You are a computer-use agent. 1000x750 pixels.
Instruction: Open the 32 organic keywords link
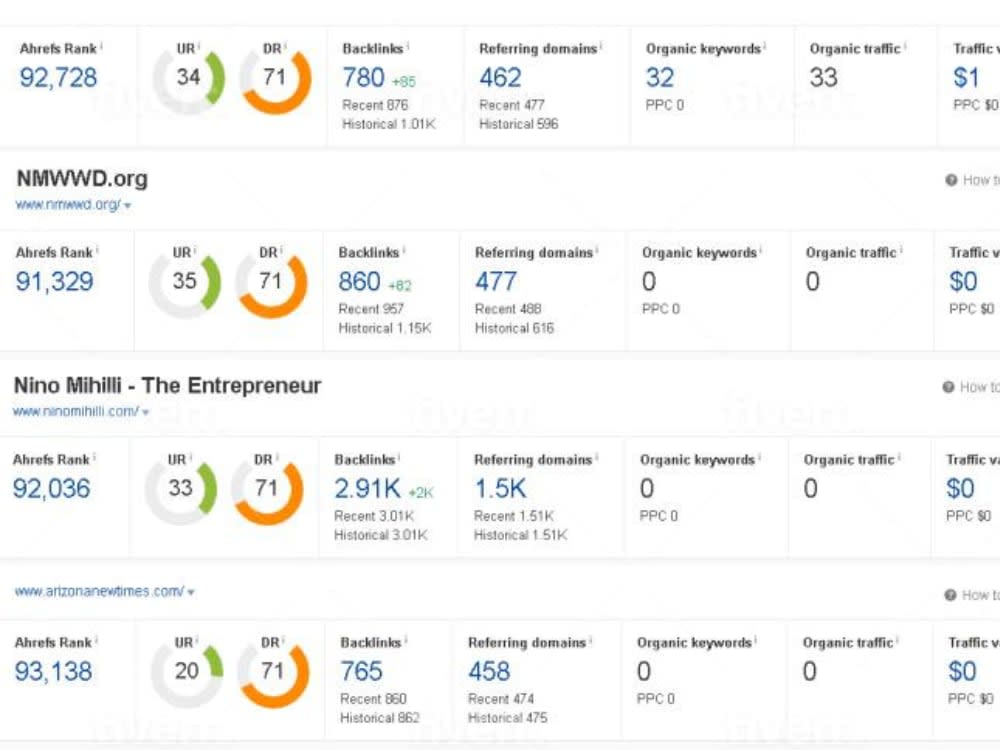(659, 78)
